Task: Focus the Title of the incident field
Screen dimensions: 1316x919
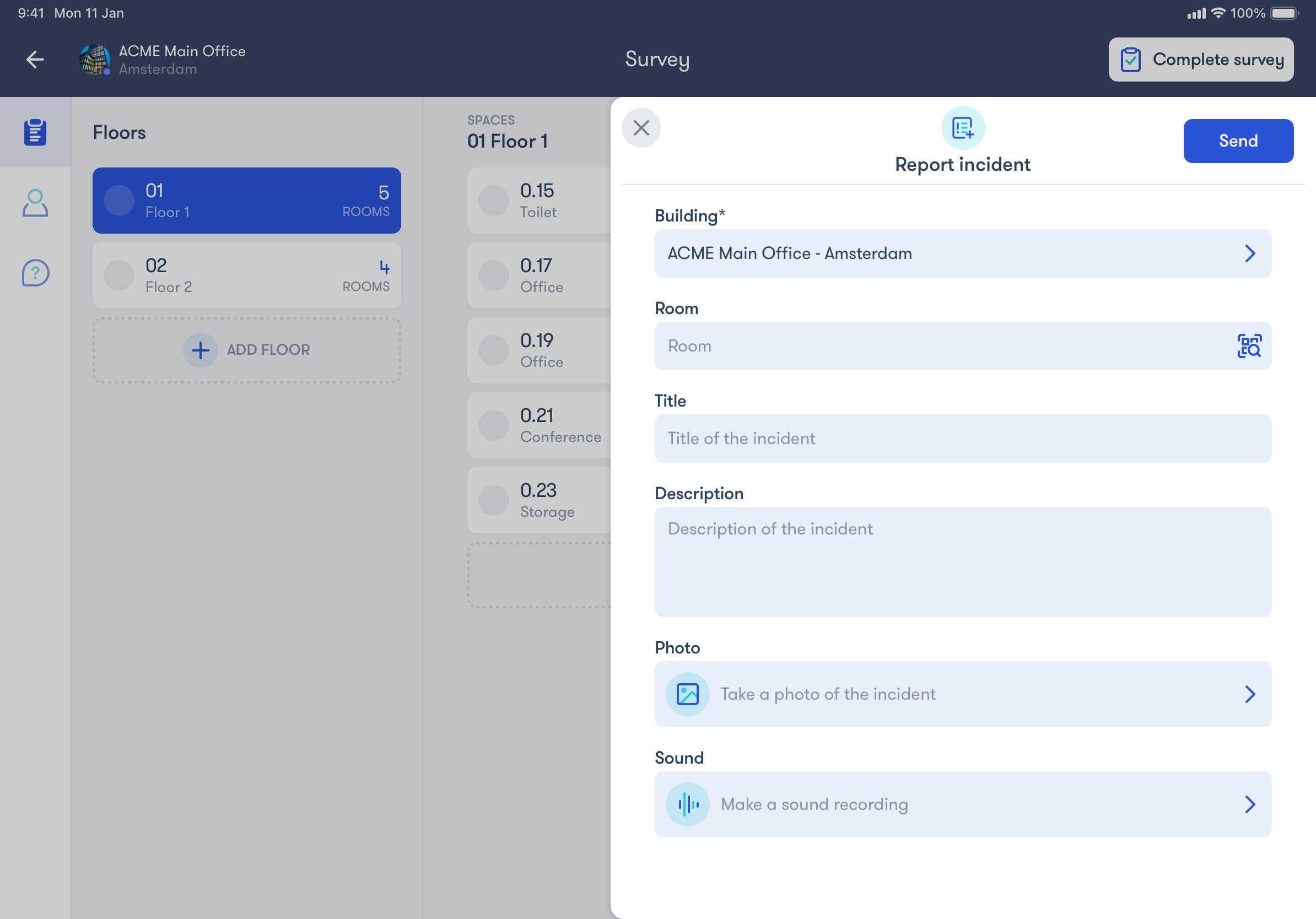Action: [x=962, y=439]
